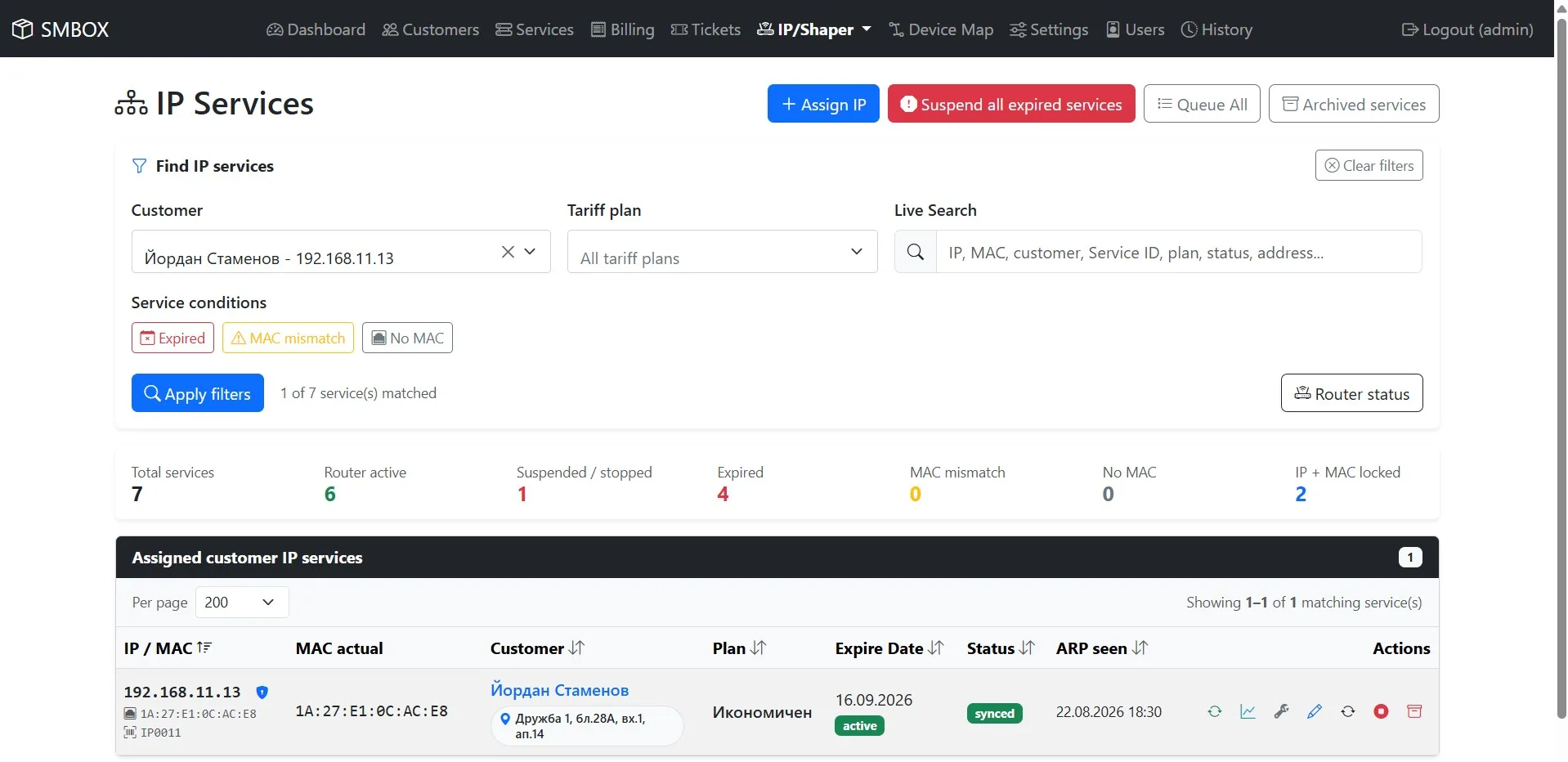The height and width of the screenshot is (762, 1568).
Task: Sort the table by Plan column
Action: click(x=759, y=648)
